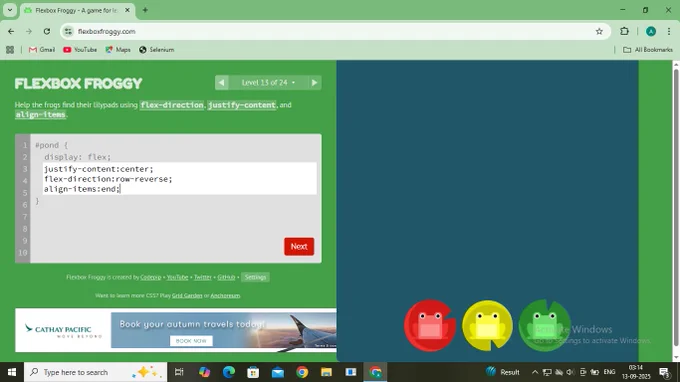Open the Anchoreum link

[x=225, y=296]
